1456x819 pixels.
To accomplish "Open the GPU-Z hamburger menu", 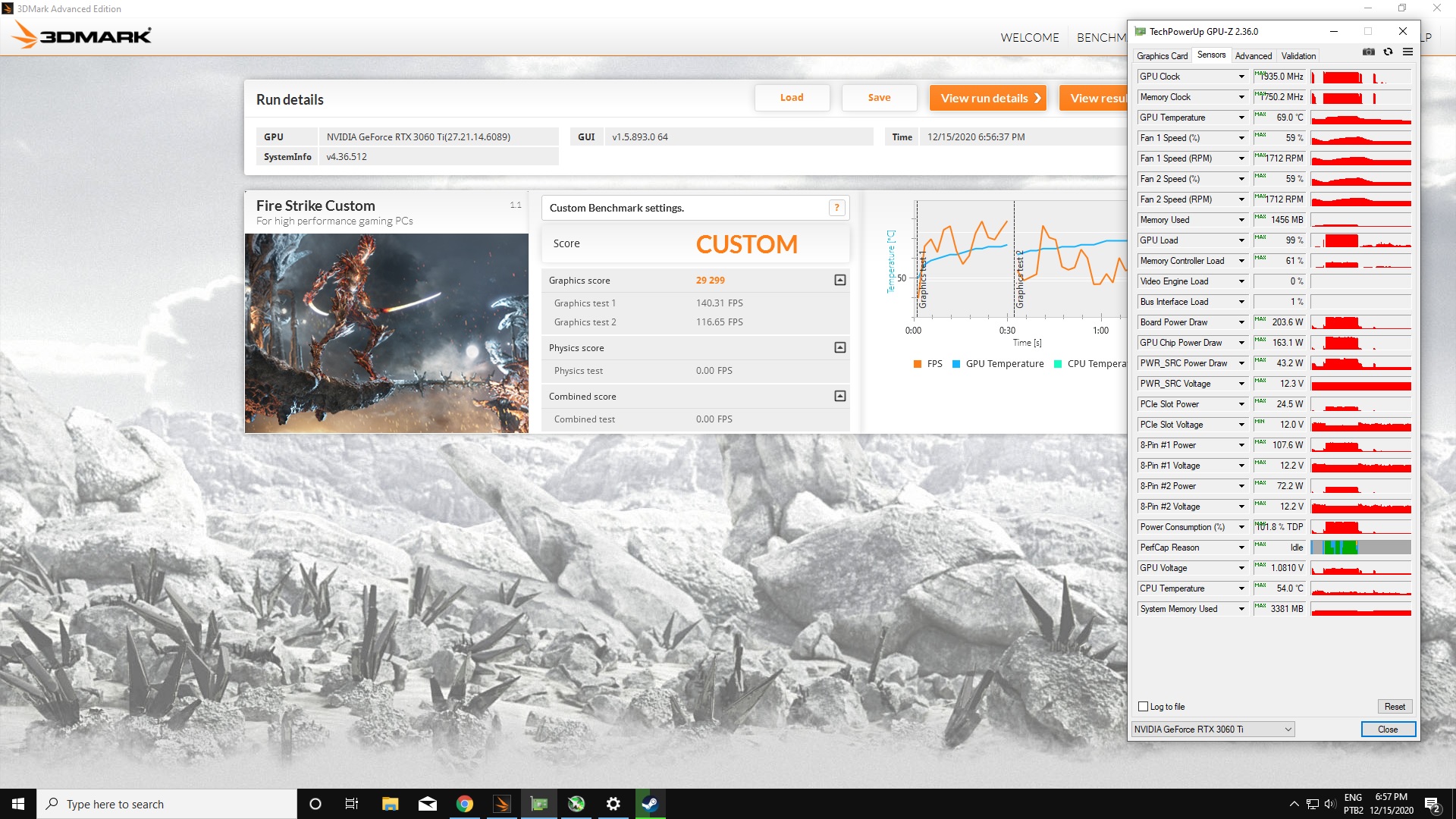I will tap(1407, 52).
